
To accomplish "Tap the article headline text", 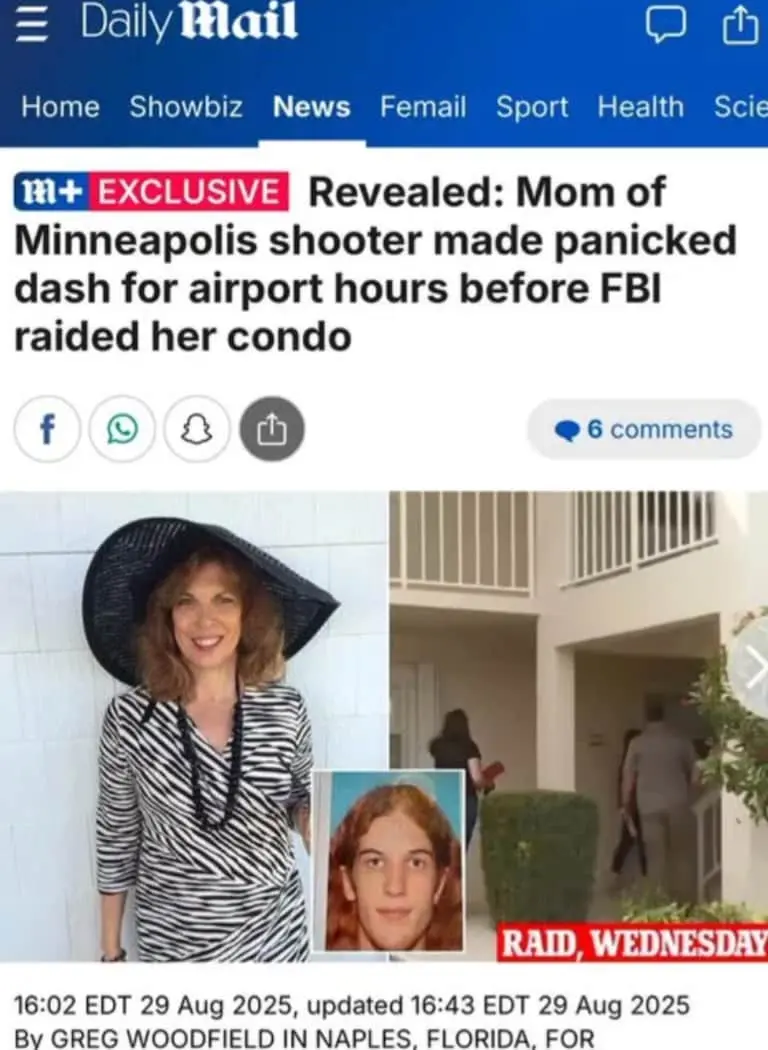I will (375, 263).
